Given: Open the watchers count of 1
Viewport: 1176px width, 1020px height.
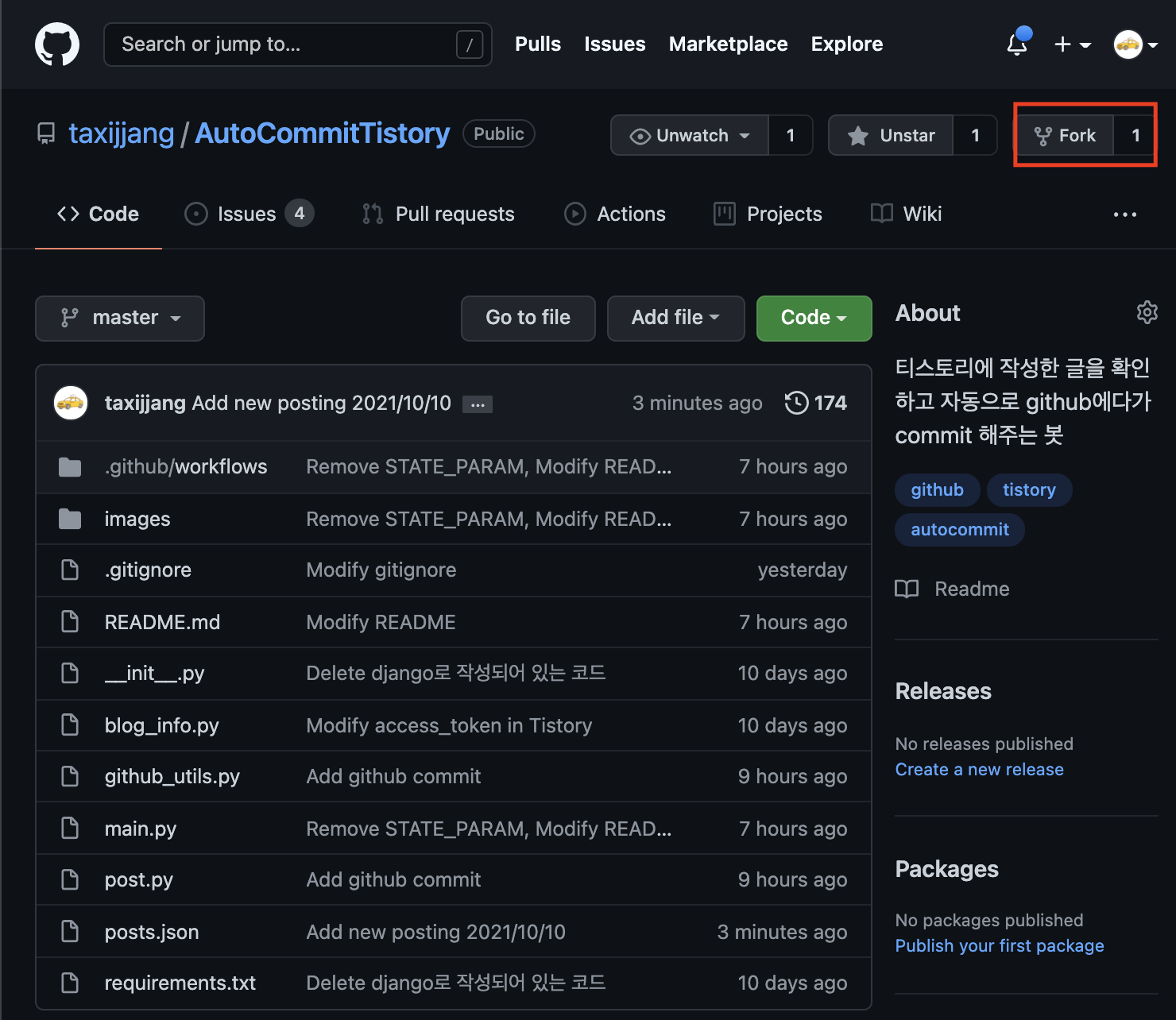Looking at the screenshot, I should [791, 135].
